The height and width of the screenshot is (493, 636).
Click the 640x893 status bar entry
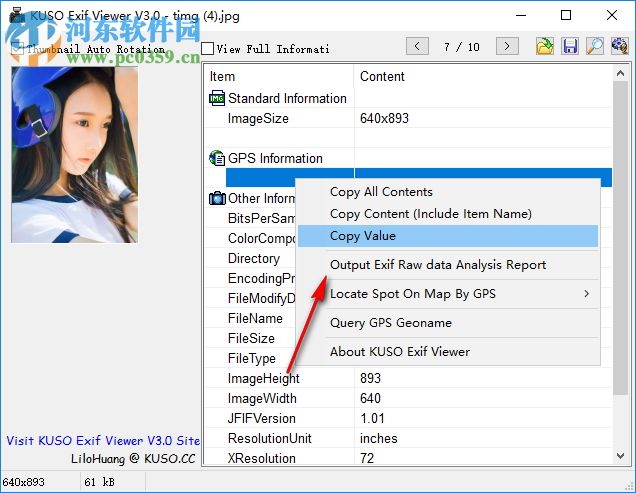tap(24, 482)
